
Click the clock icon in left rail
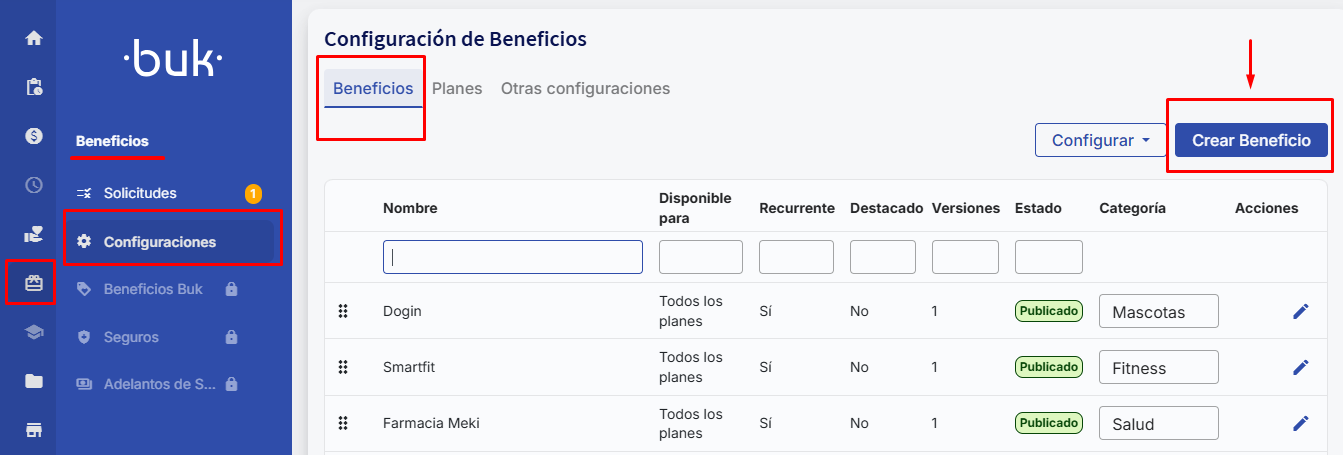34,185
